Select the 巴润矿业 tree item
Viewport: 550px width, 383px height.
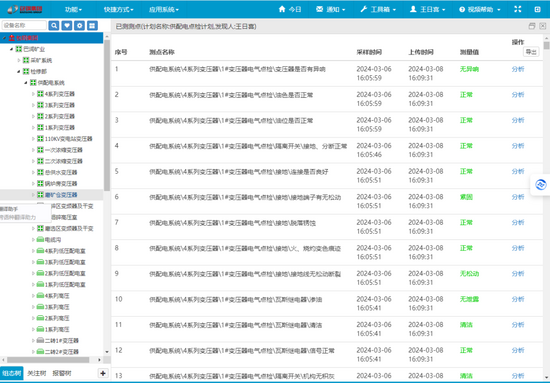coord(34,49)
